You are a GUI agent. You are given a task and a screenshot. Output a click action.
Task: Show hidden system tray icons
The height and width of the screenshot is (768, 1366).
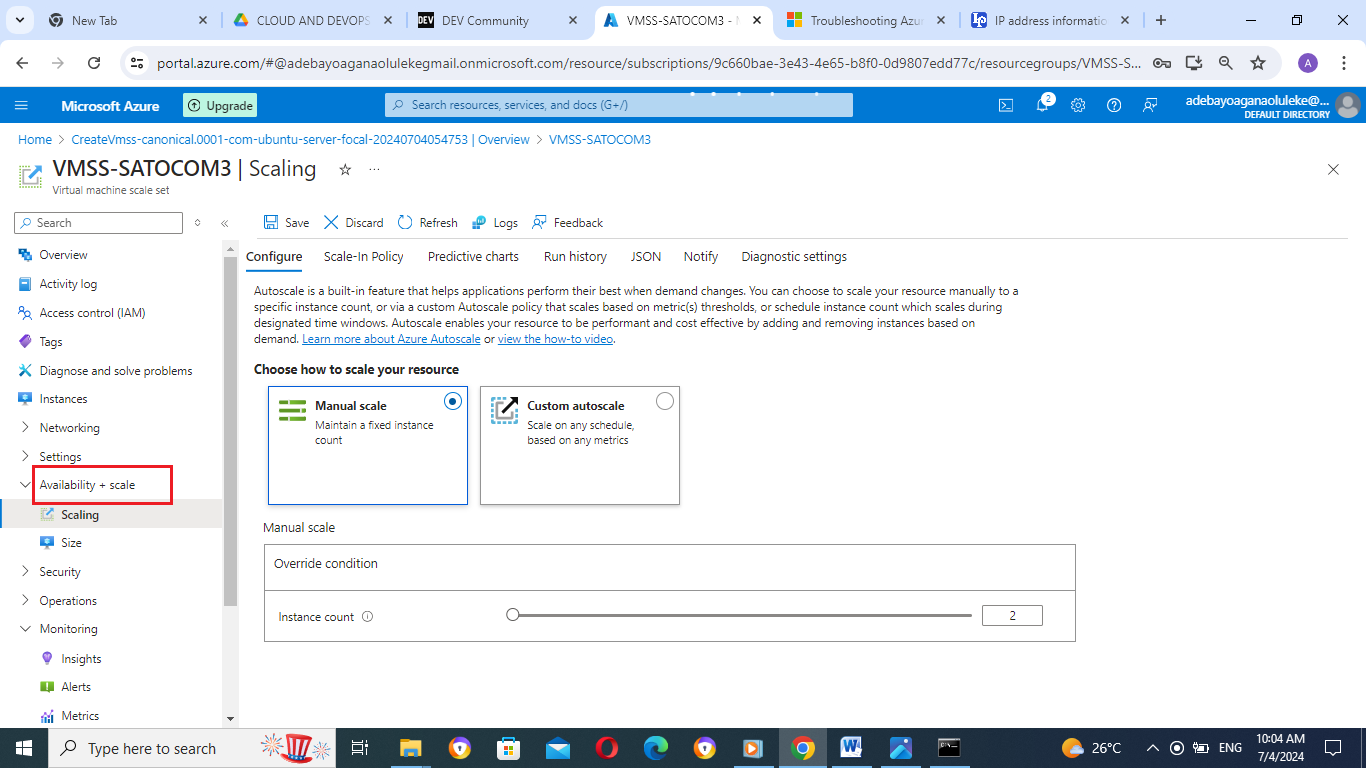pos(1152,748)
